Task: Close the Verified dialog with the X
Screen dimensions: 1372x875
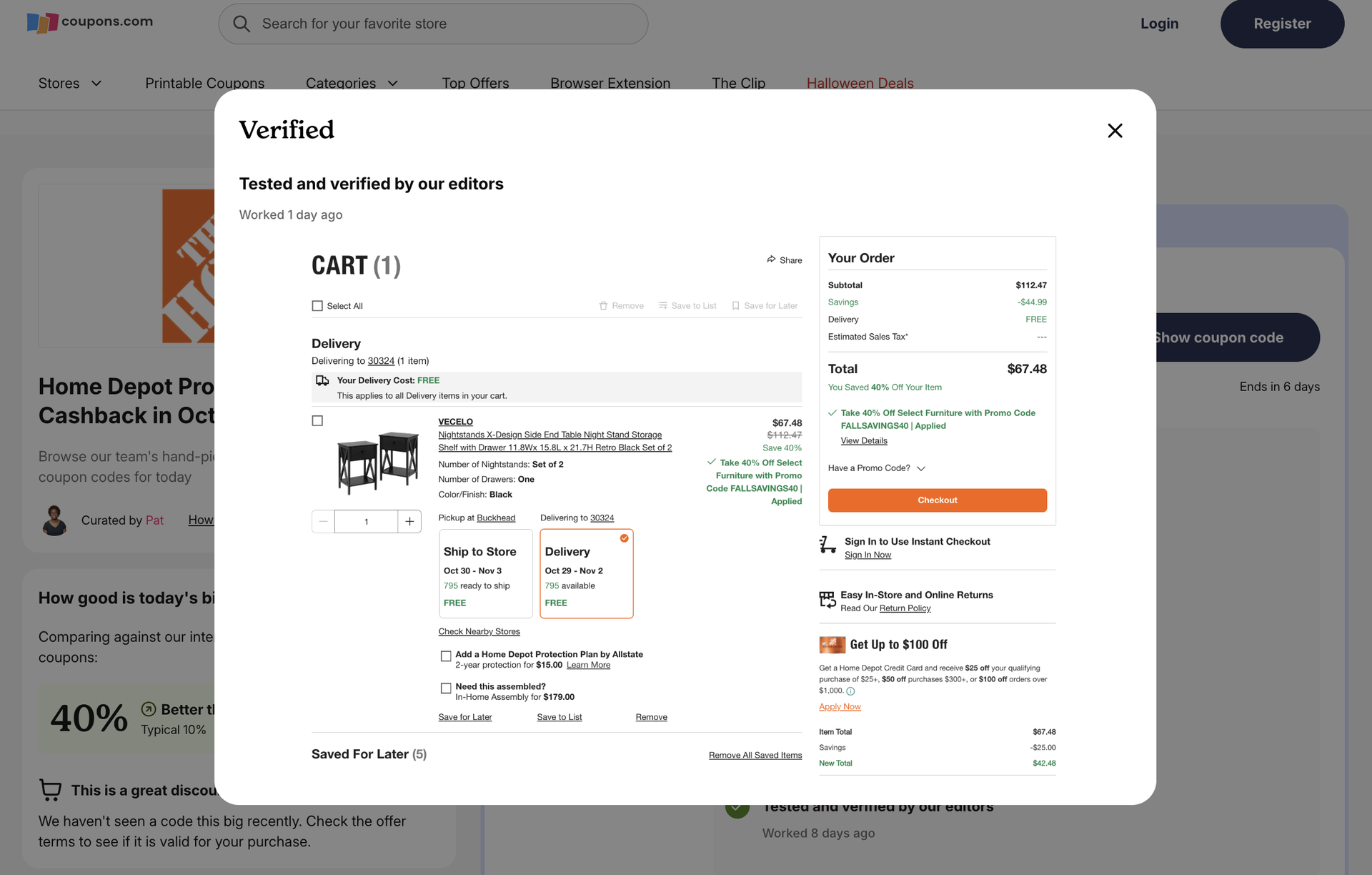Action: click(1115, 131)
